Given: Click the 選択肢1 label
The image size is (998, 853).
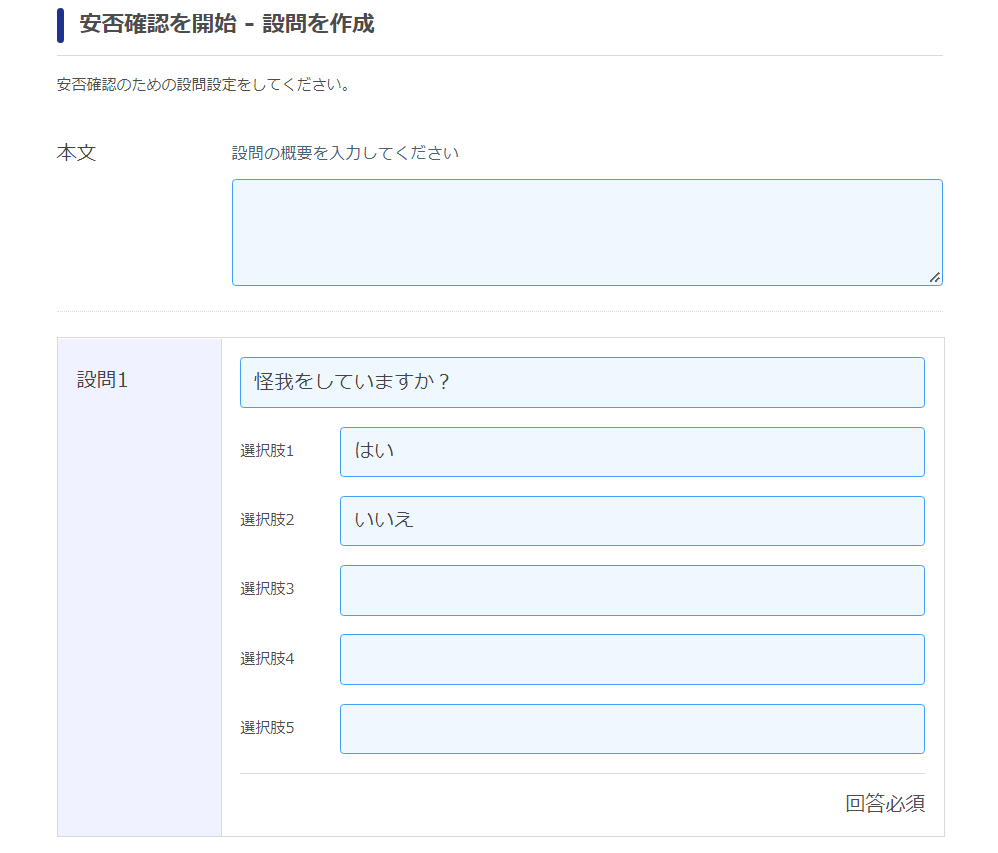Looking at the screenshot, I should [x=267, y=451].
